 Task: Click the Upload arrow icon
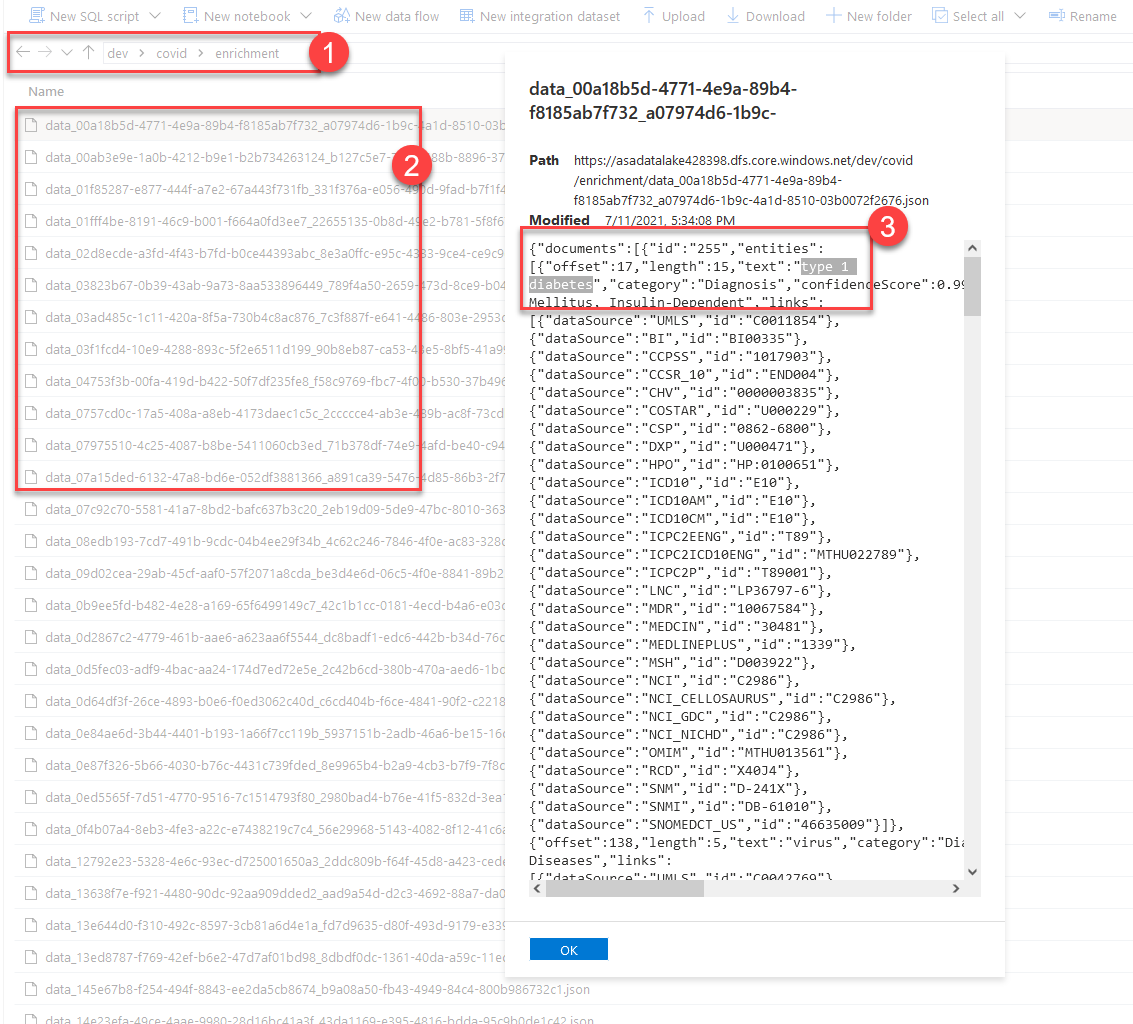tap(649, 16)
